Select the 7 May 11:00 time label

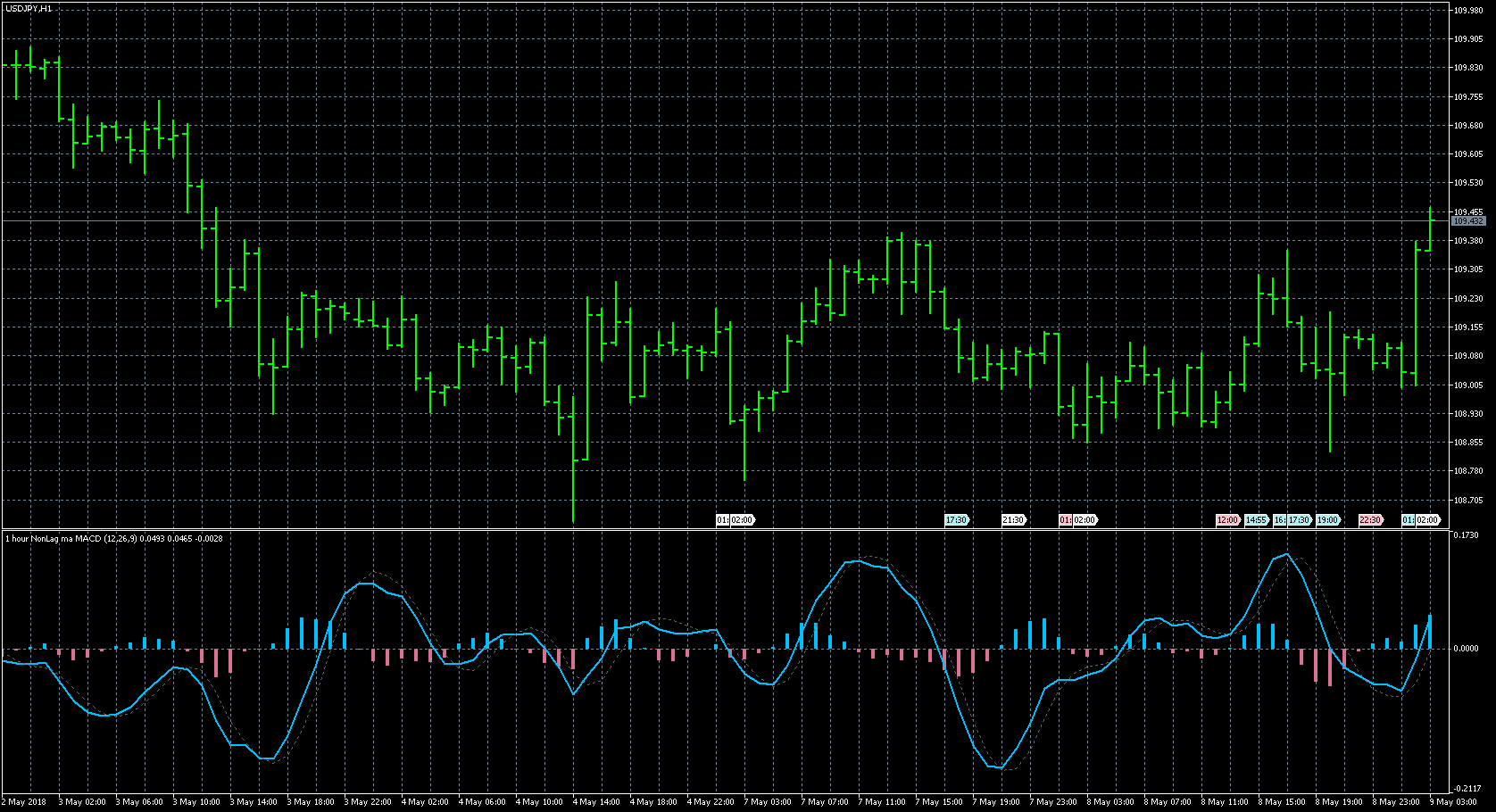pyautogui.click(x=882, y=802)
